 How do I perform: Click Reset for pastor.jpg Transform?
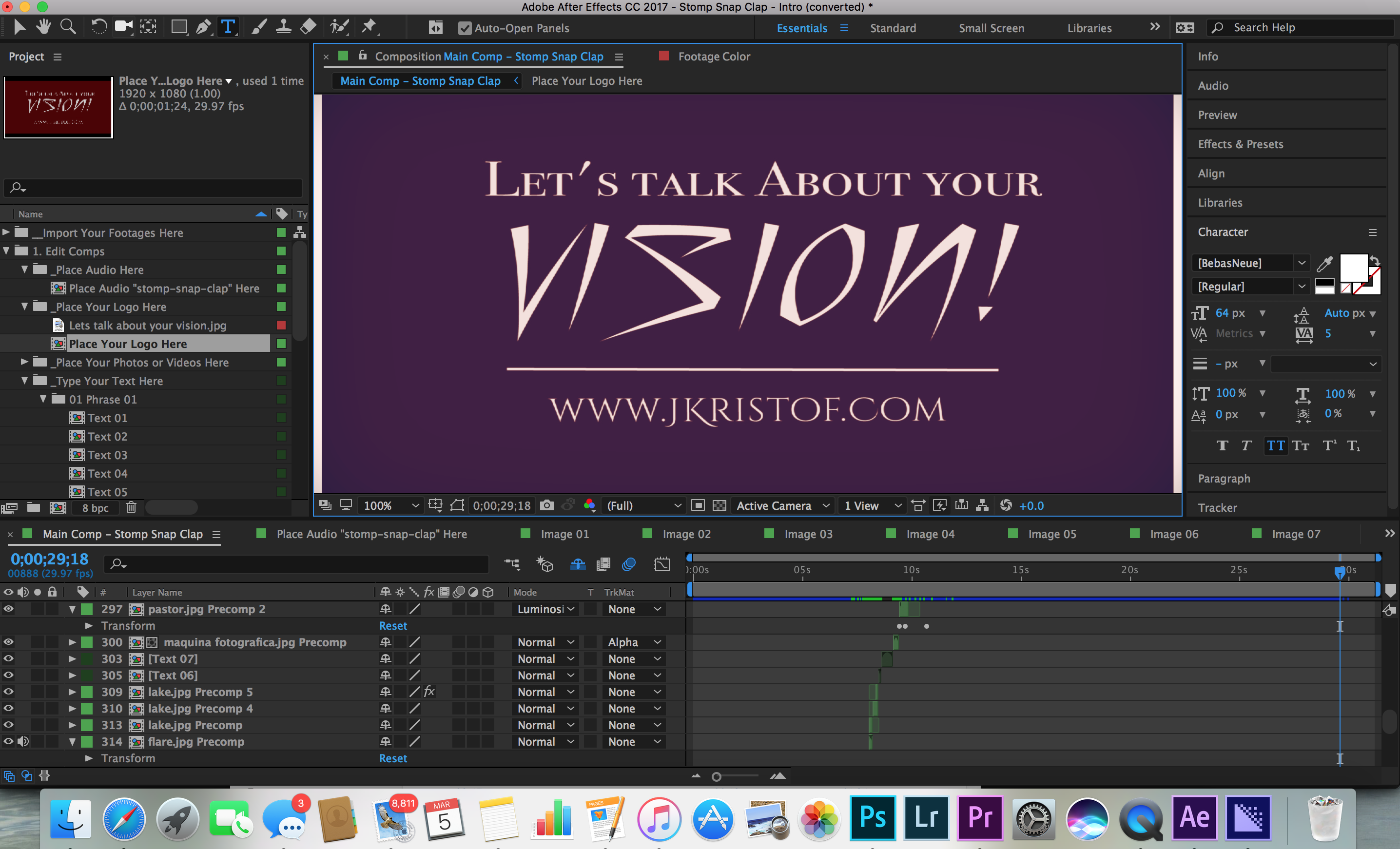point(392,626)
